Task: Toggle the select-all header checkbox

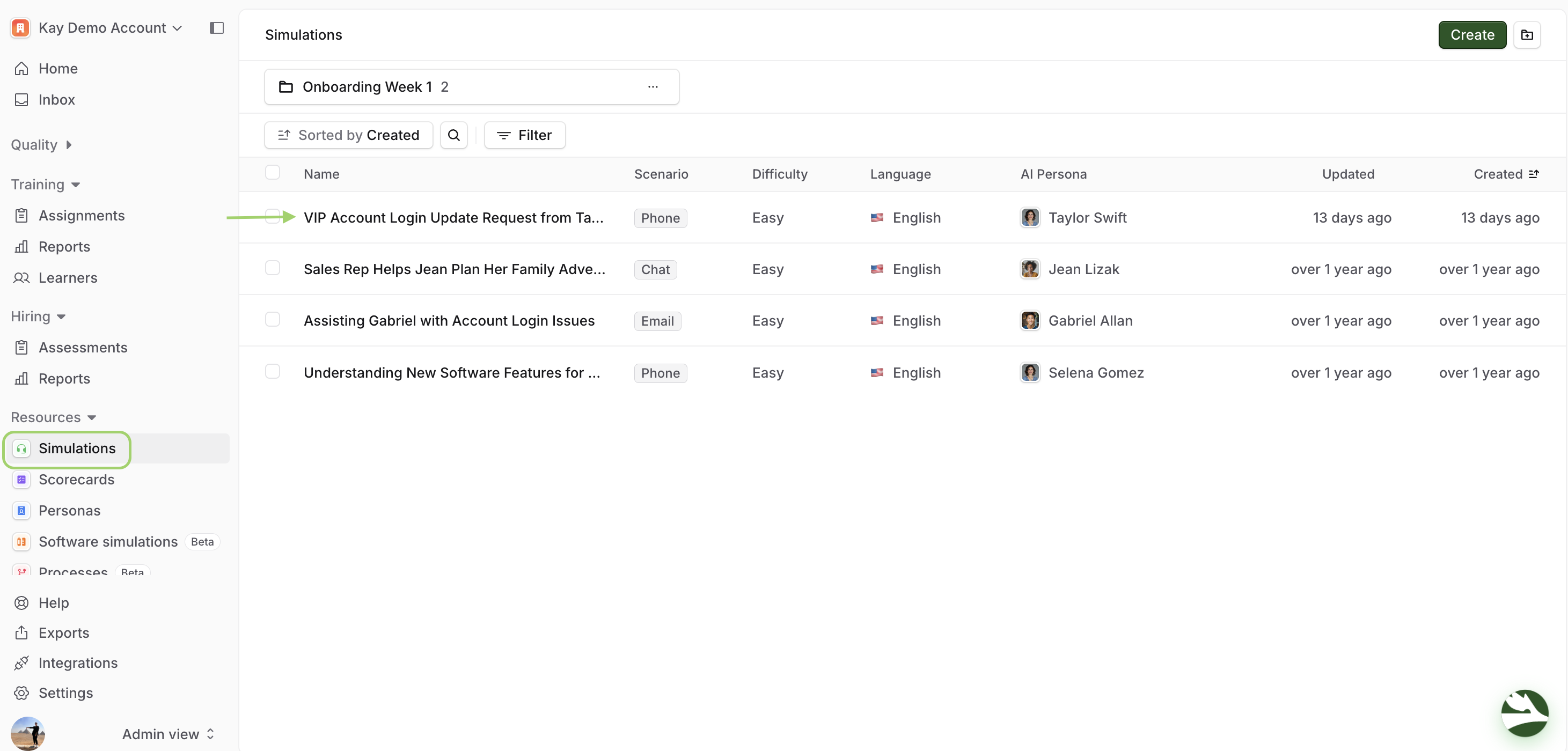Action: tap(272, 173)
